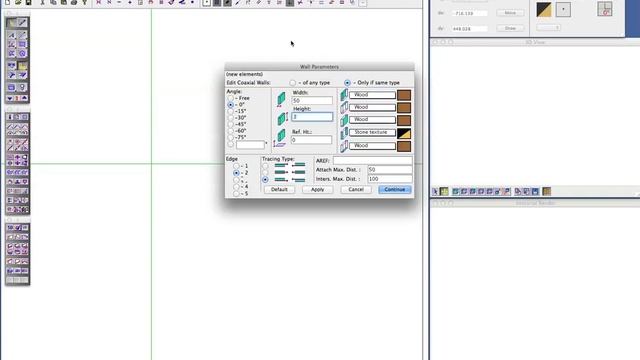The width and height of the screenshot is (640, 360).
Task: Select 'Only if same type' option
Action: pyautogui.click(x=347, y=83)
